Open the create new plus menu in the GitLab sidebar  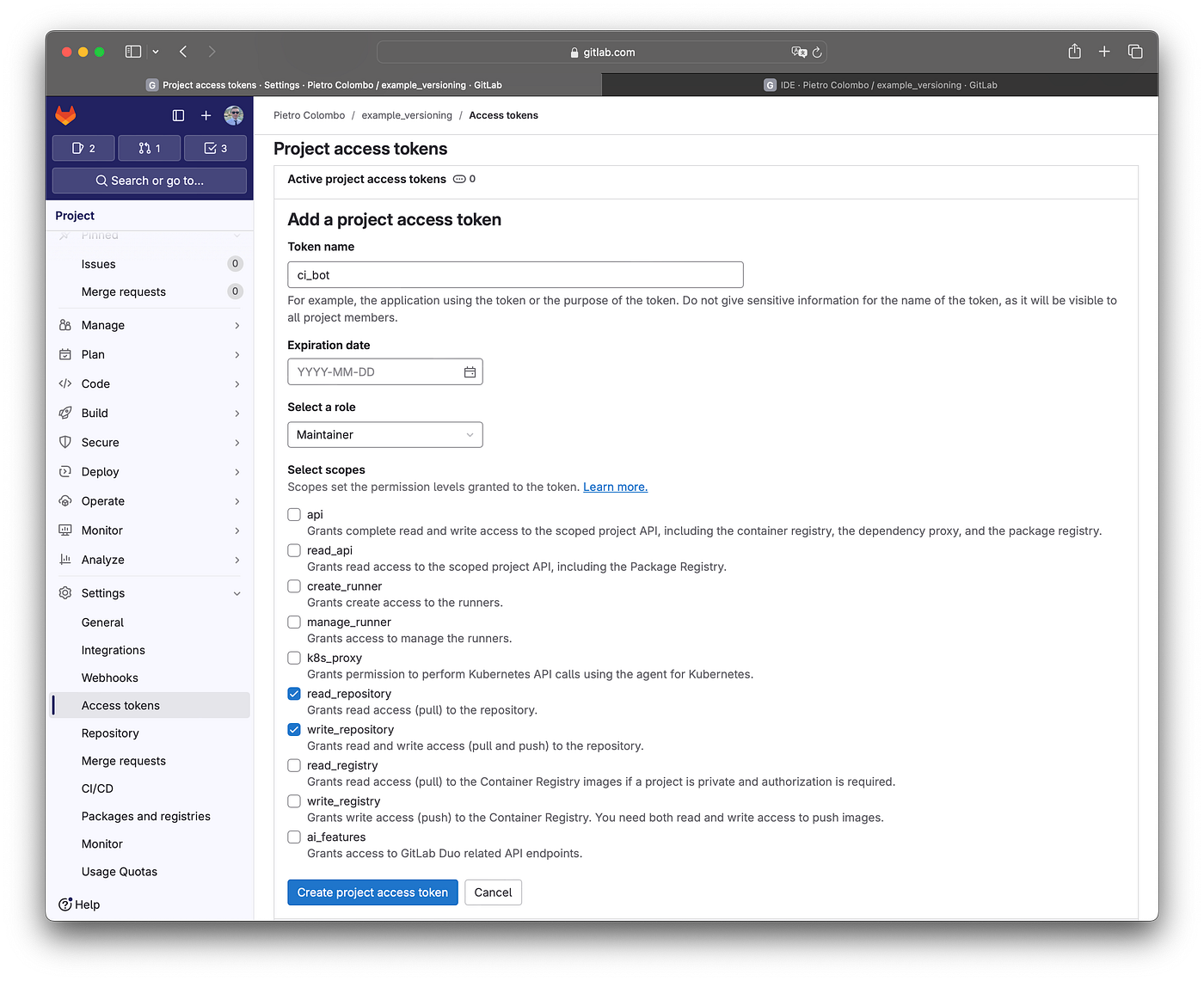click(206, 115)
